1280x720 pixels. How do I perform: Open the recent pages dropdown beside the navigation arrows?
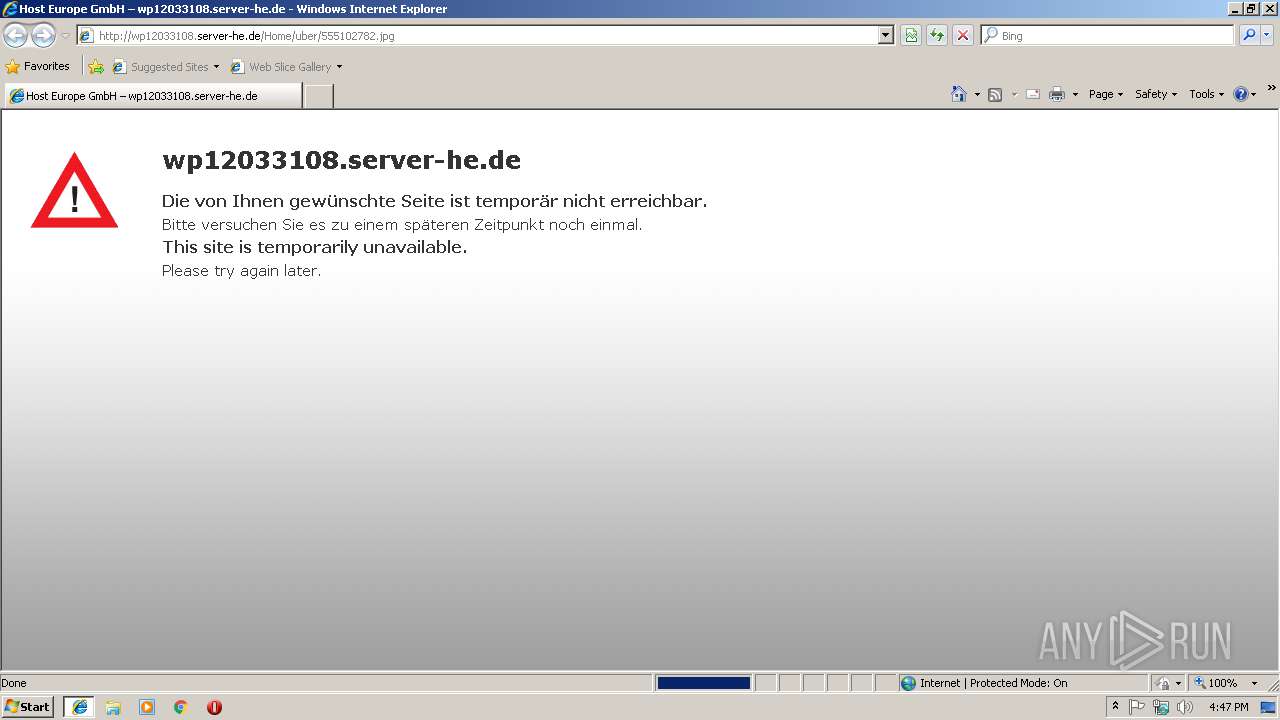[65, 36]
